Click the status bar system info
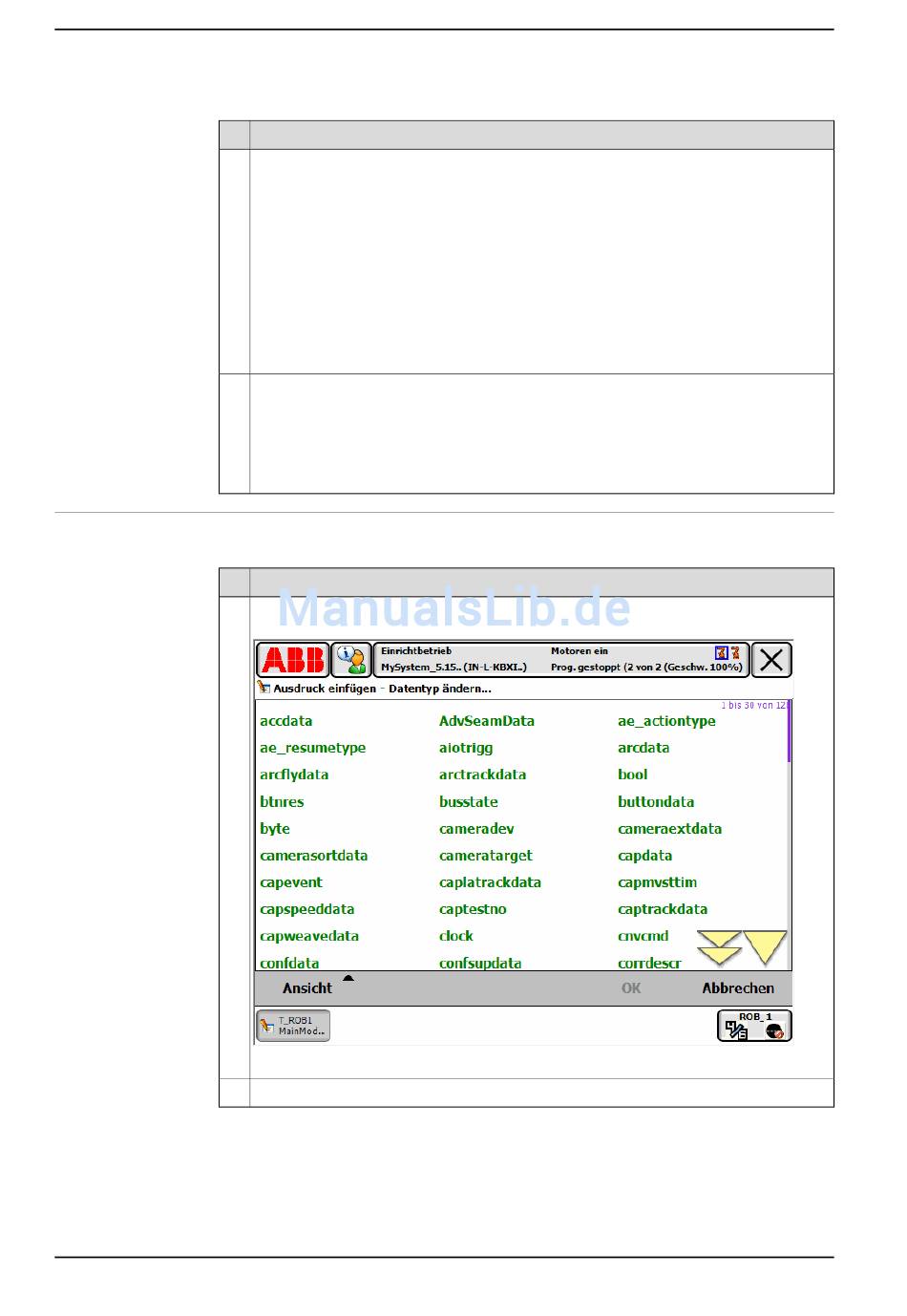The width and height of the screenshot is (907, 1316). [559, 660]
